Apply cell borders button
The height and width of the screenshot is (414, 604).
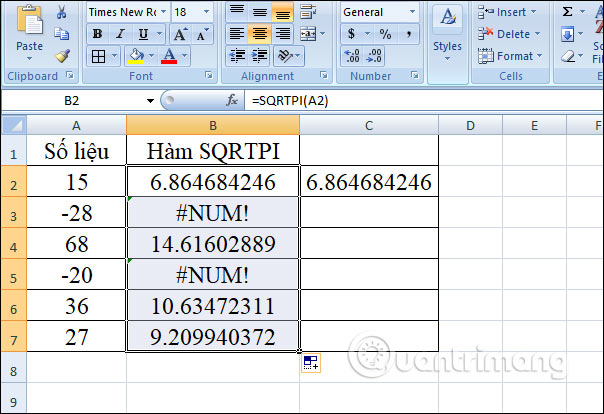pos(98,56)
